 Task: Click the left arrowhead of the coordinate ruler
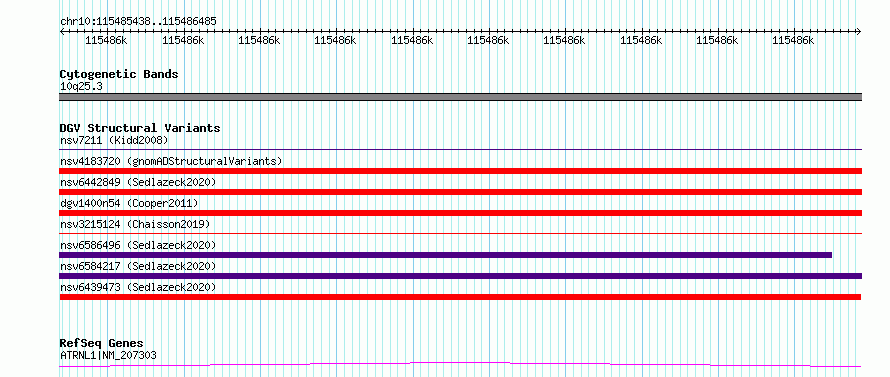pyautogui.click(x=62, y=32)
